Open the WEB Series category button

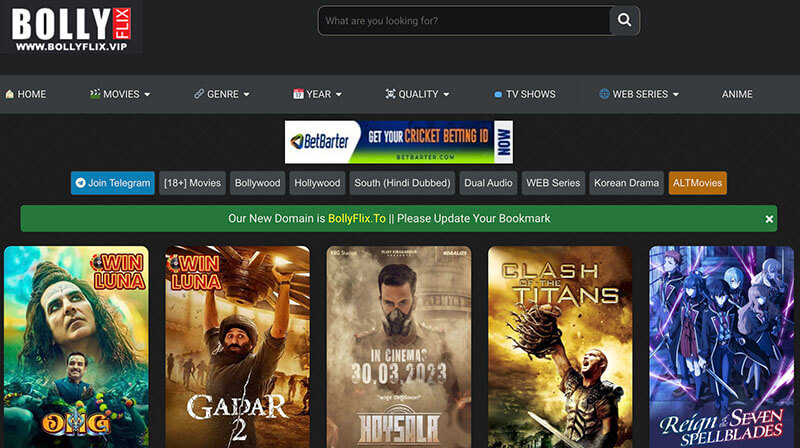(x=553, y=183)
